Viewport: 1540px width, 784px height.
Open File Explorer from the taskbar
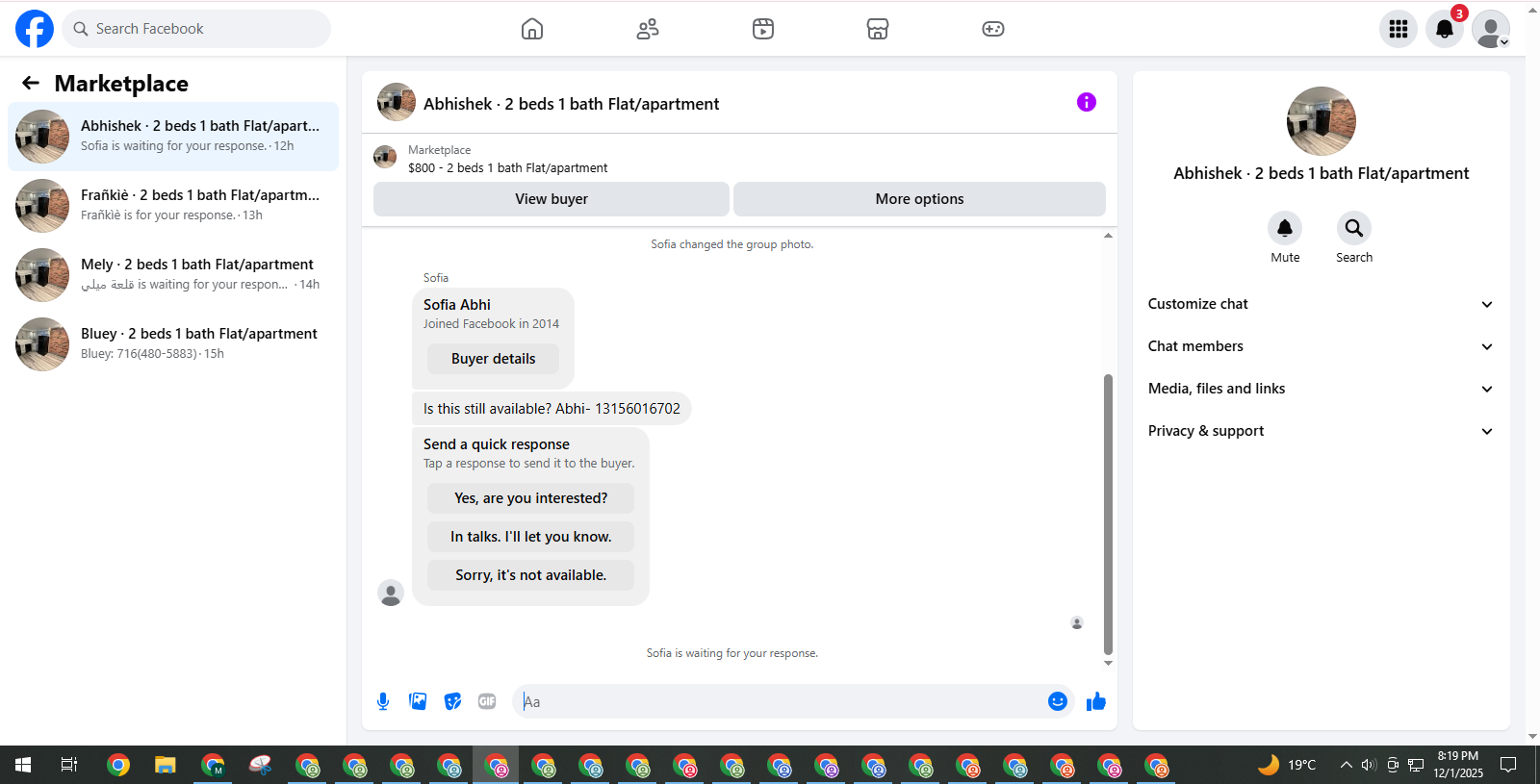click(x=166, y=765)
